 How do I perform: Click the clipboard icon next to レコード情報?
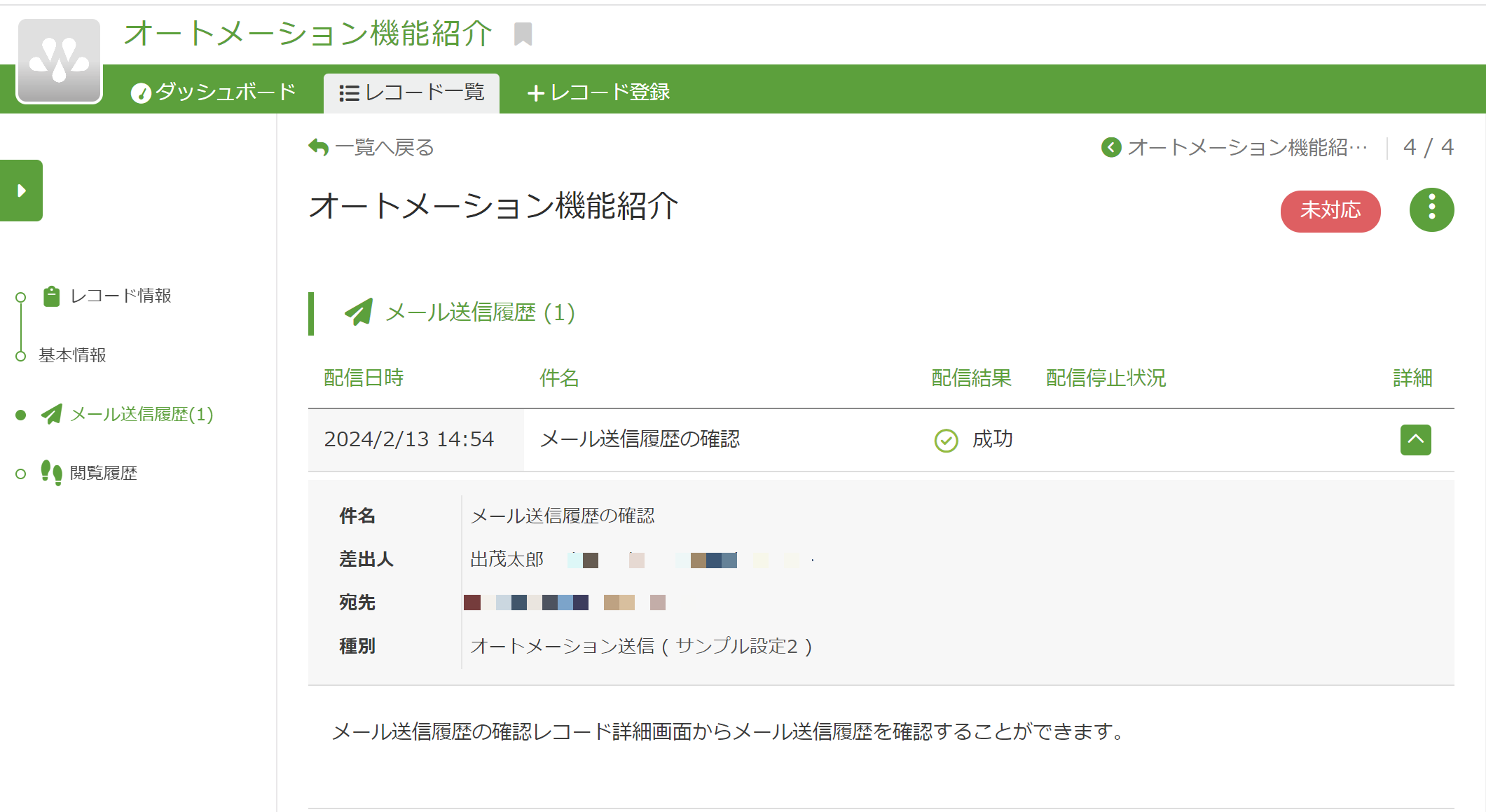click(51, 296)
